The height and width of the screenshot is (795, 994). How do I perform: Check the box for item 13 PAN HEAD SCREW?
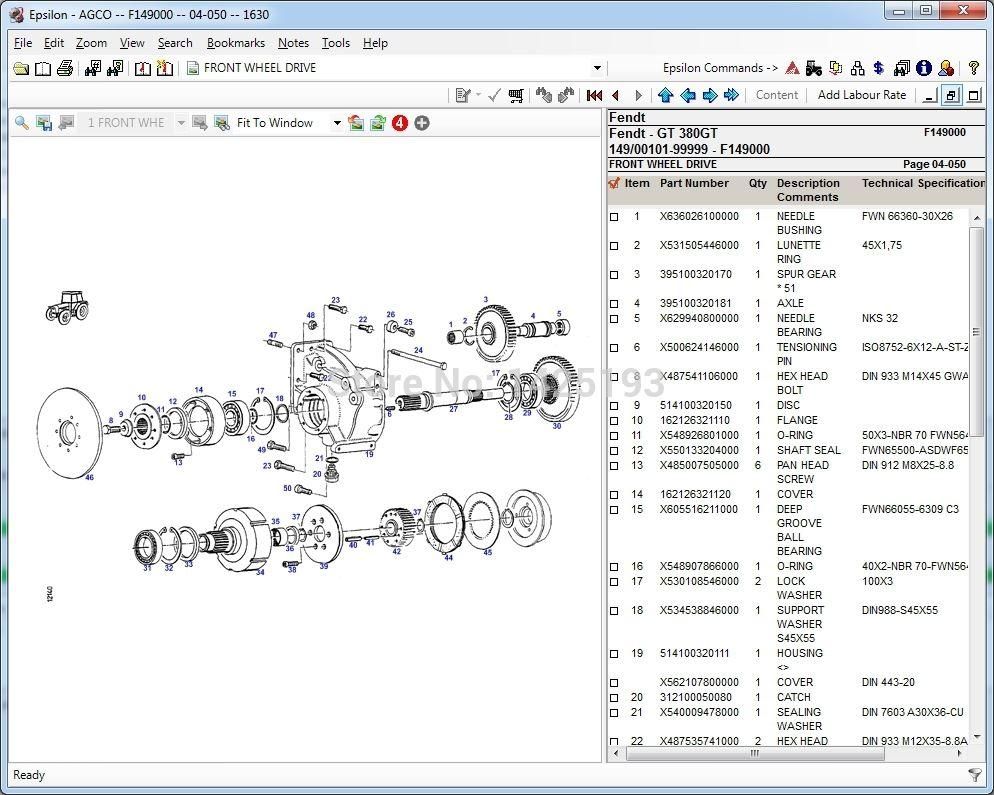[x=614, y=466]
